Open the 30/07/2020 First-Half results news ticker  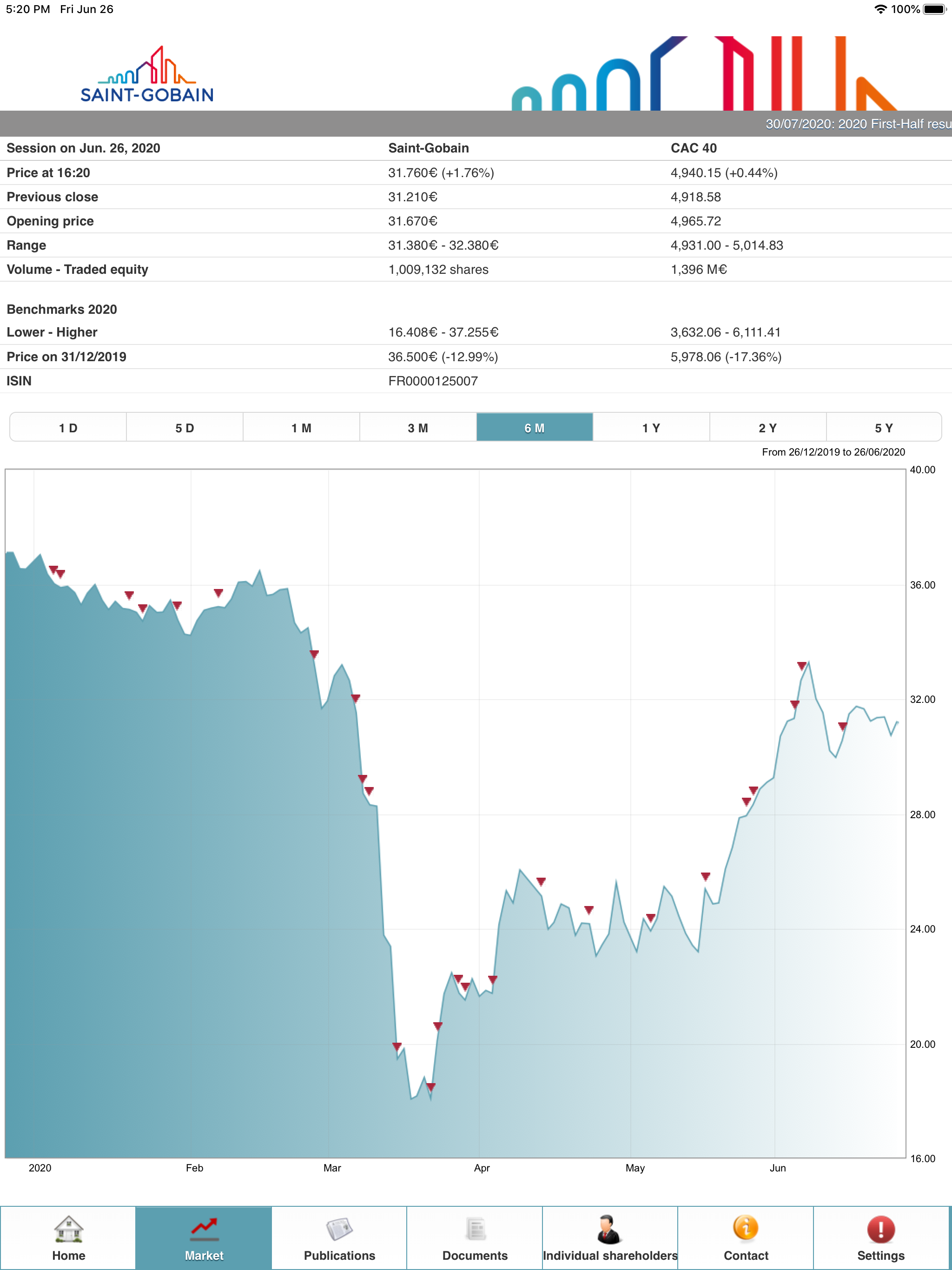(x=859, y=124)
